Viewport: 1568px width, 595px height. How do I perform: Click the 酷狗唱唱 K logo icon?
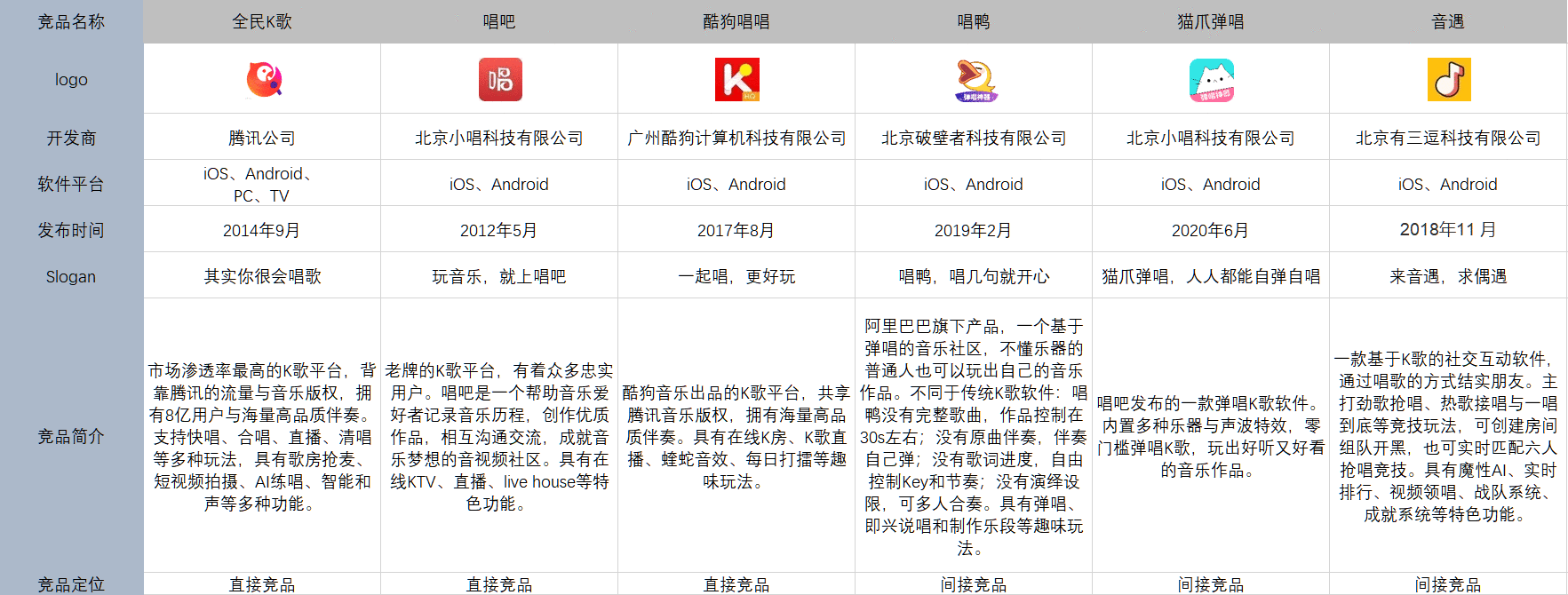click(x=737, y=80)
